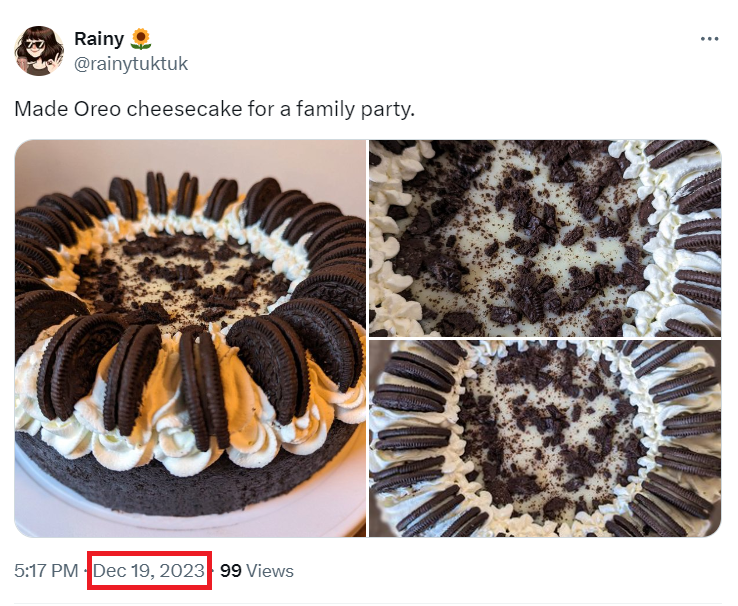Click the 99 view count number

pyautogui.click(x=230, y=571)
